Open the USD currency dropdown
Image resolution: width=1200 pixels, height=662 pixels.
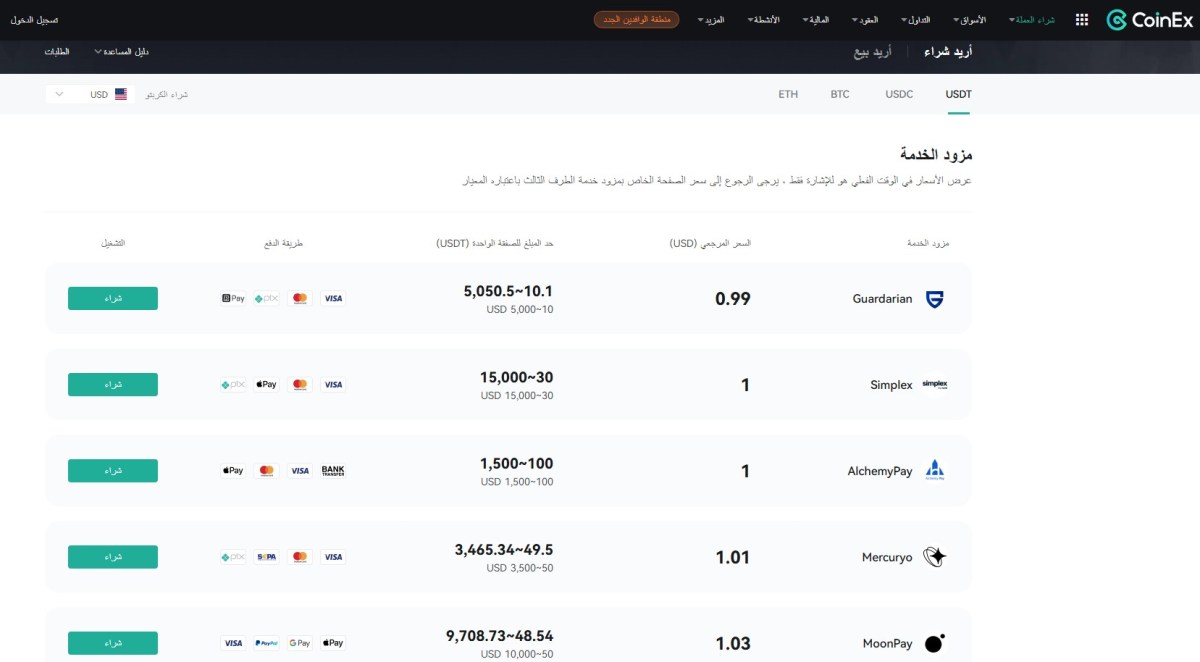click(x=90, y=94)
